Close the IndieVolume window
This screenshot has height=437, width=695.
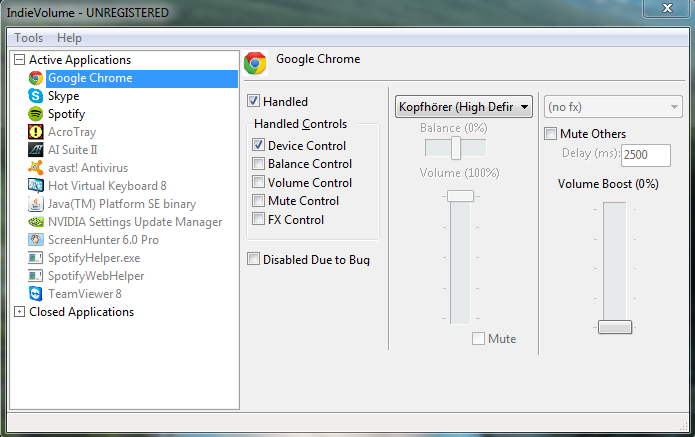click(x=667, y=8)
